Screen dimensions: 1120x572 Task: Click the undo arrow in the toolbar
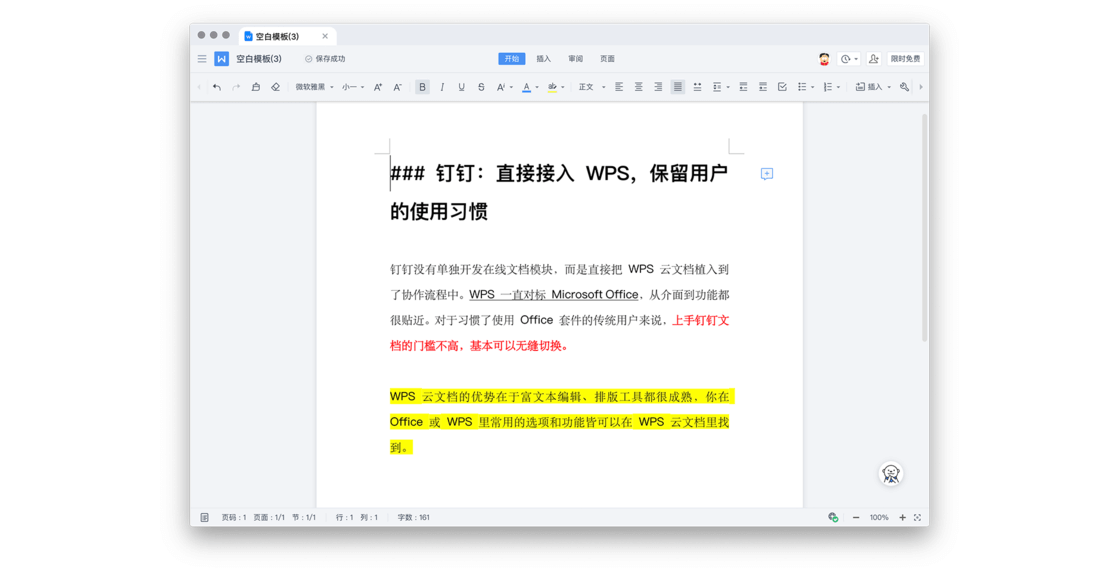[x=216, y=87]
